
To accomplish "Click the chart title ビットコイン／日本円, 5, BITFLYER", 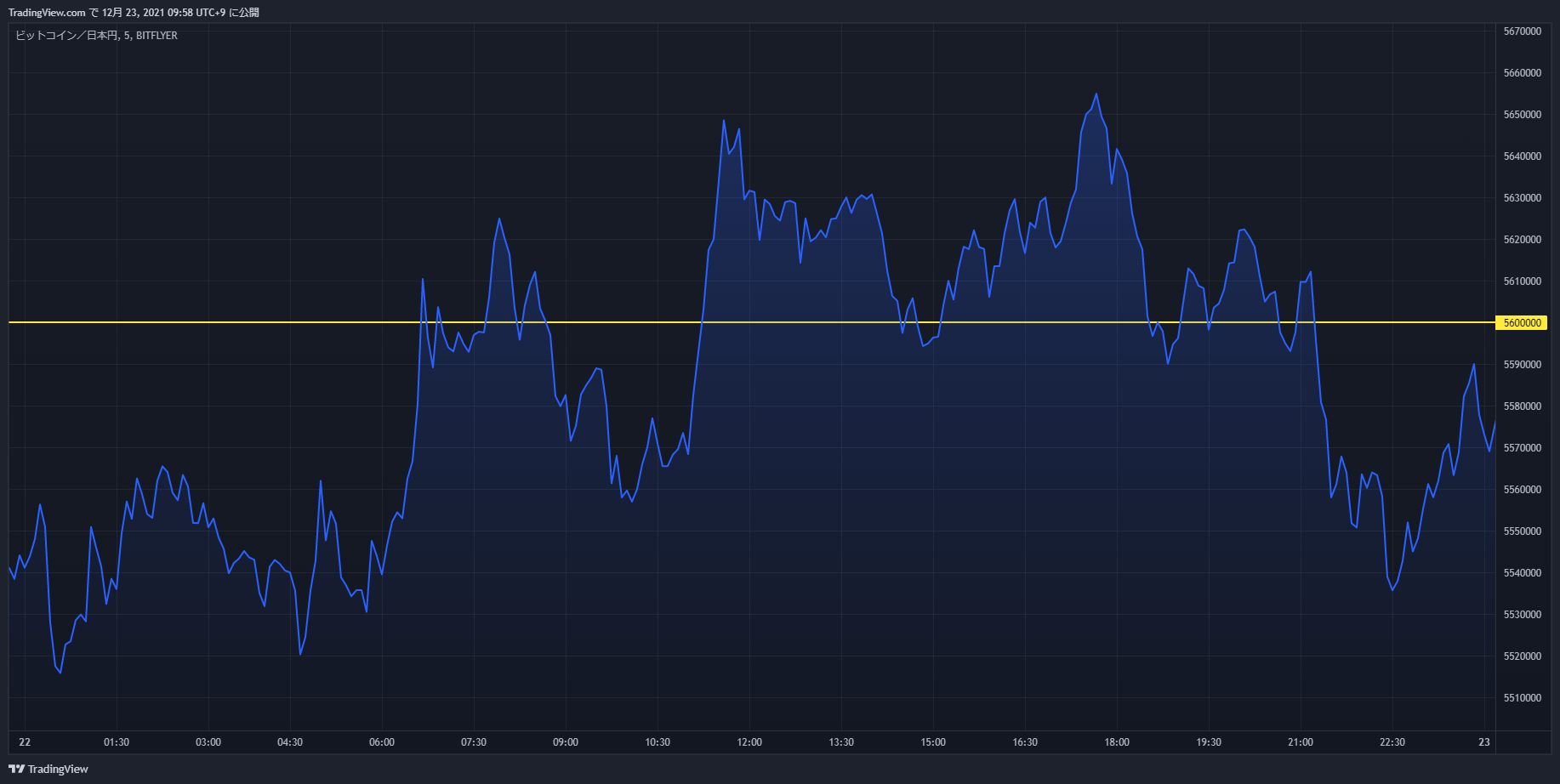I will (x=96, y=36).
